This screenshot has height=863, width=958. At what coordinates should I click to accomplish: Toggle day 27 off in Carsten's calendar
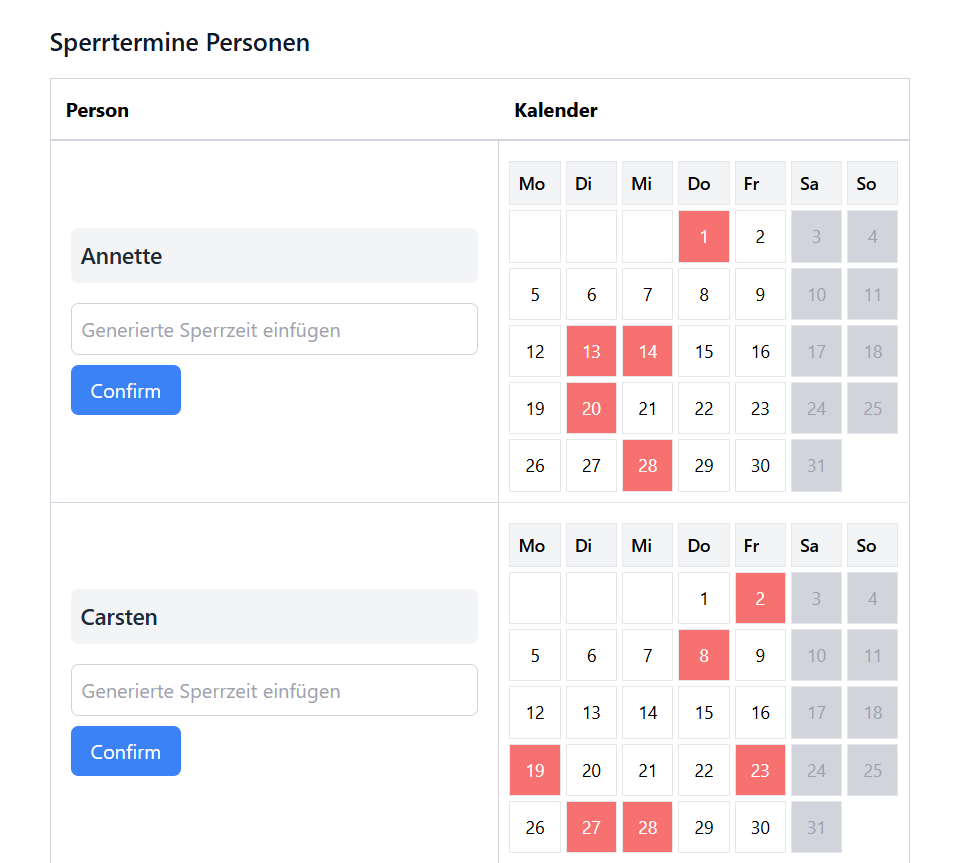(591, 826)
